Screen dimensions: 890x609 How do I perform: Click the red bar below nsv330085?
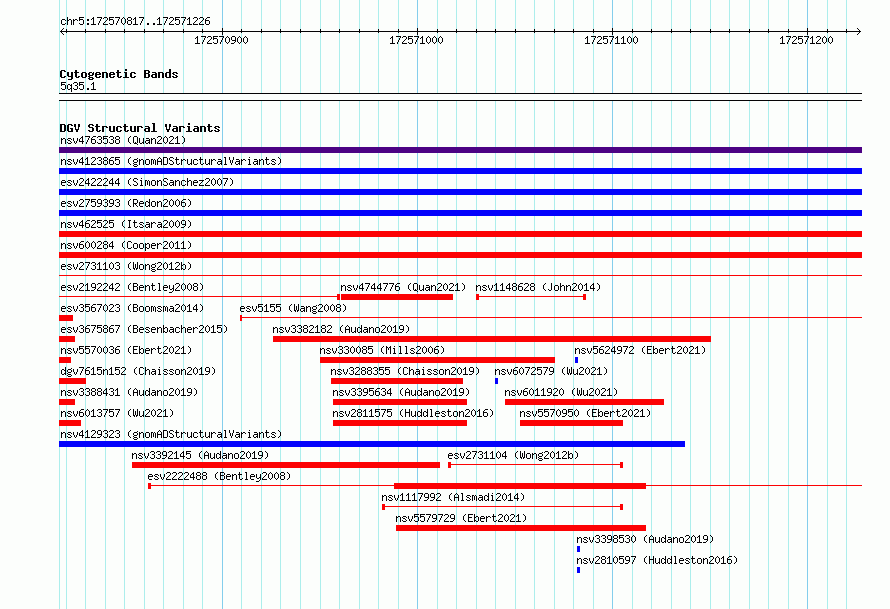click(x=437, y=360)
